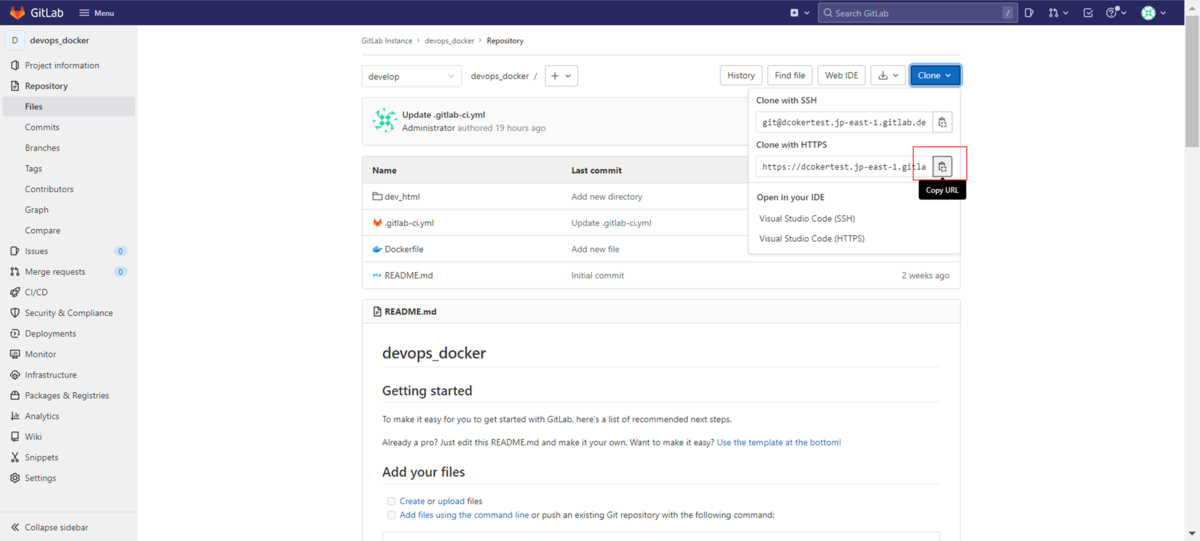Image resolution: width=1200 pixels, height=541 pixels.
Task: Copy the SSH clone URL
Action: pyautogui.click(x=942, y=122)
